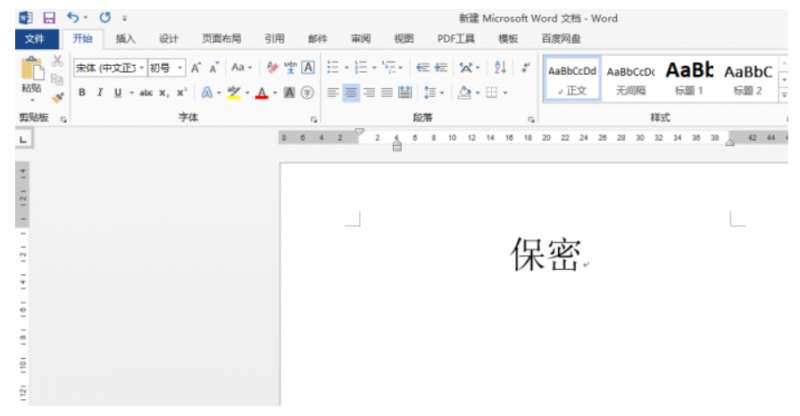This screenshot has height=416, width=800.
Task: Click the grow font size icon
Action: click(x=196, y=68)
